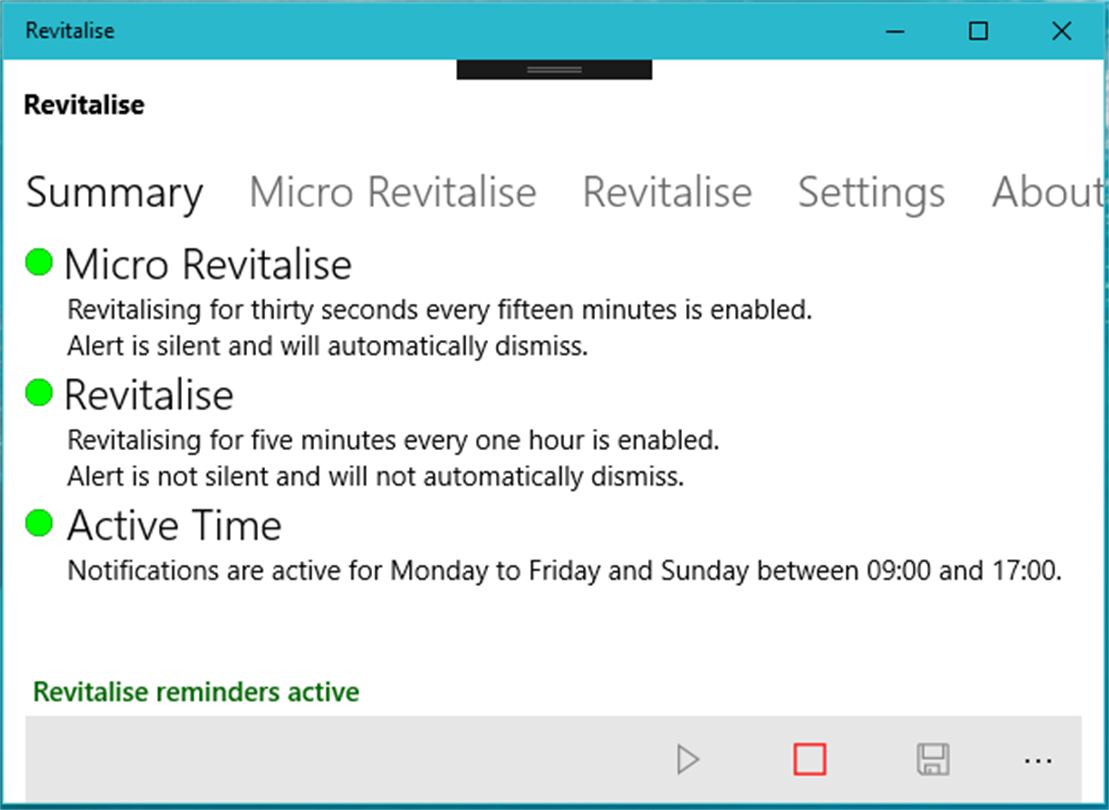This screenshot has width=1109, height=810.
Task: Switch to the Summary tab
Action: coord(115,193)
